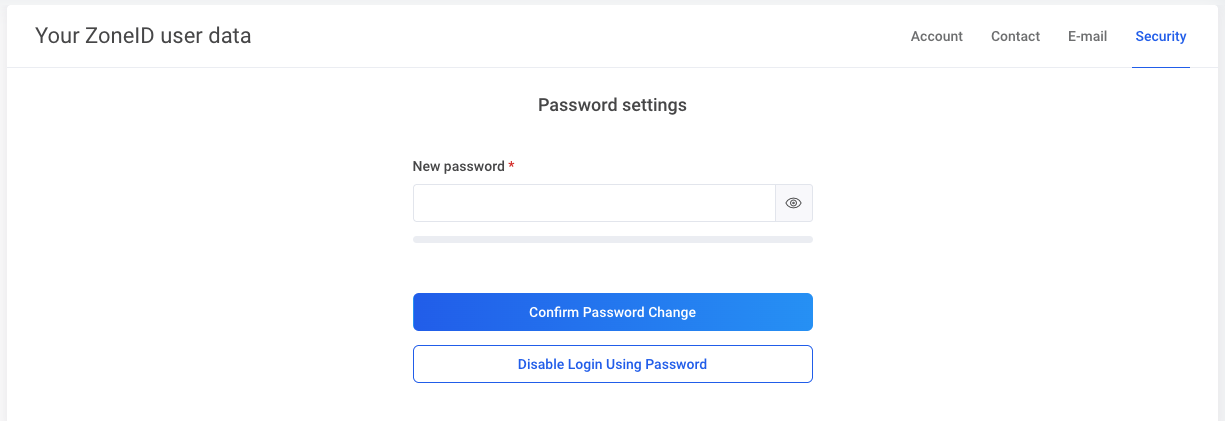Click the underline beneath Security tab

1160,67
